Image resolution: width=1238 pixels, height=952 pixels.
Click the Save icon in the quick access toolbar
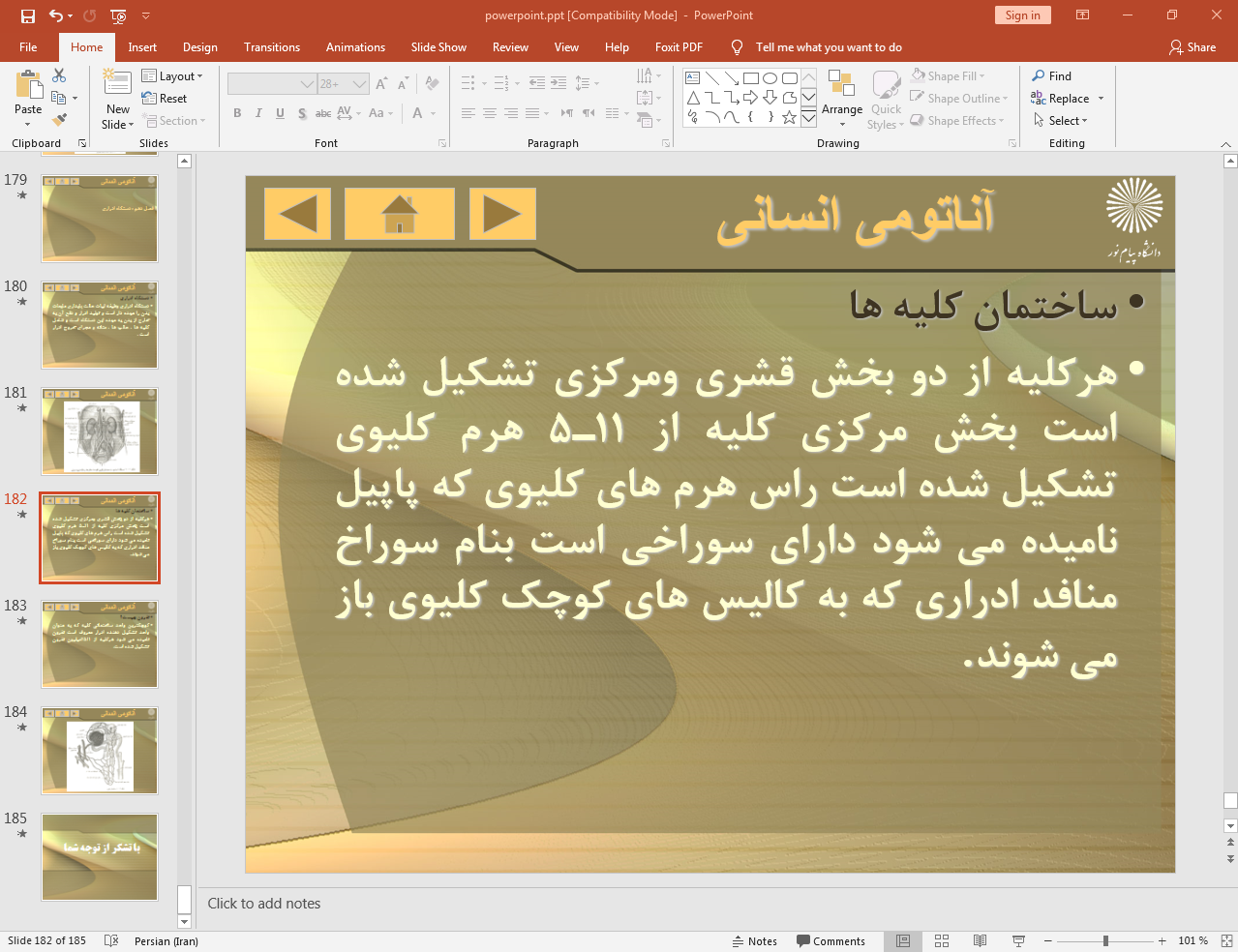(x=27, y=15)
